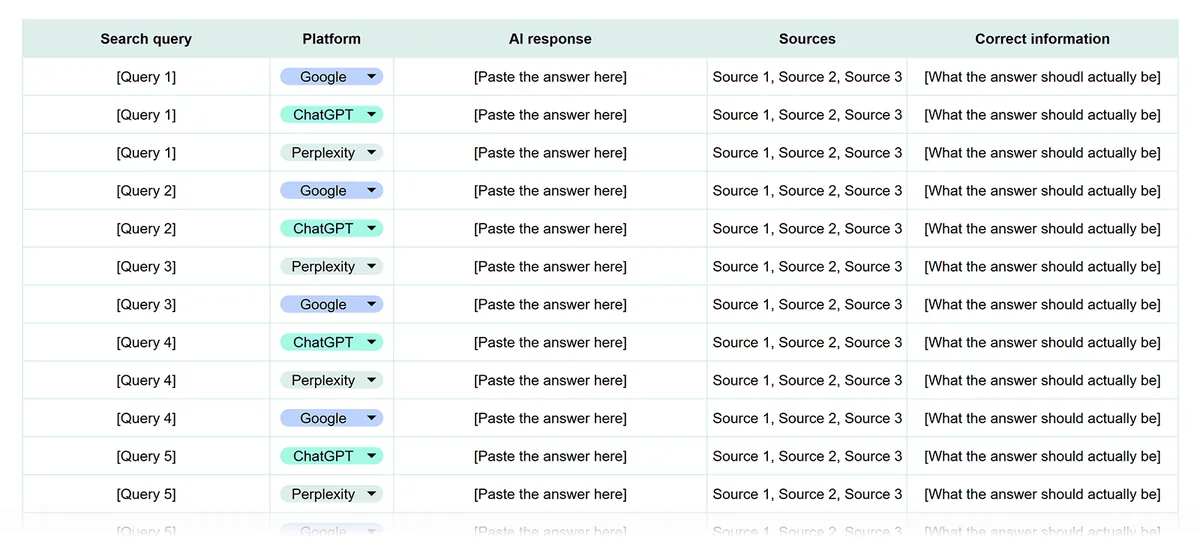This screenshot has width=1200, height=538.
Task: Open Perplexity platform dropdown in Query 3 row
Action: click(x=331, y=267)
